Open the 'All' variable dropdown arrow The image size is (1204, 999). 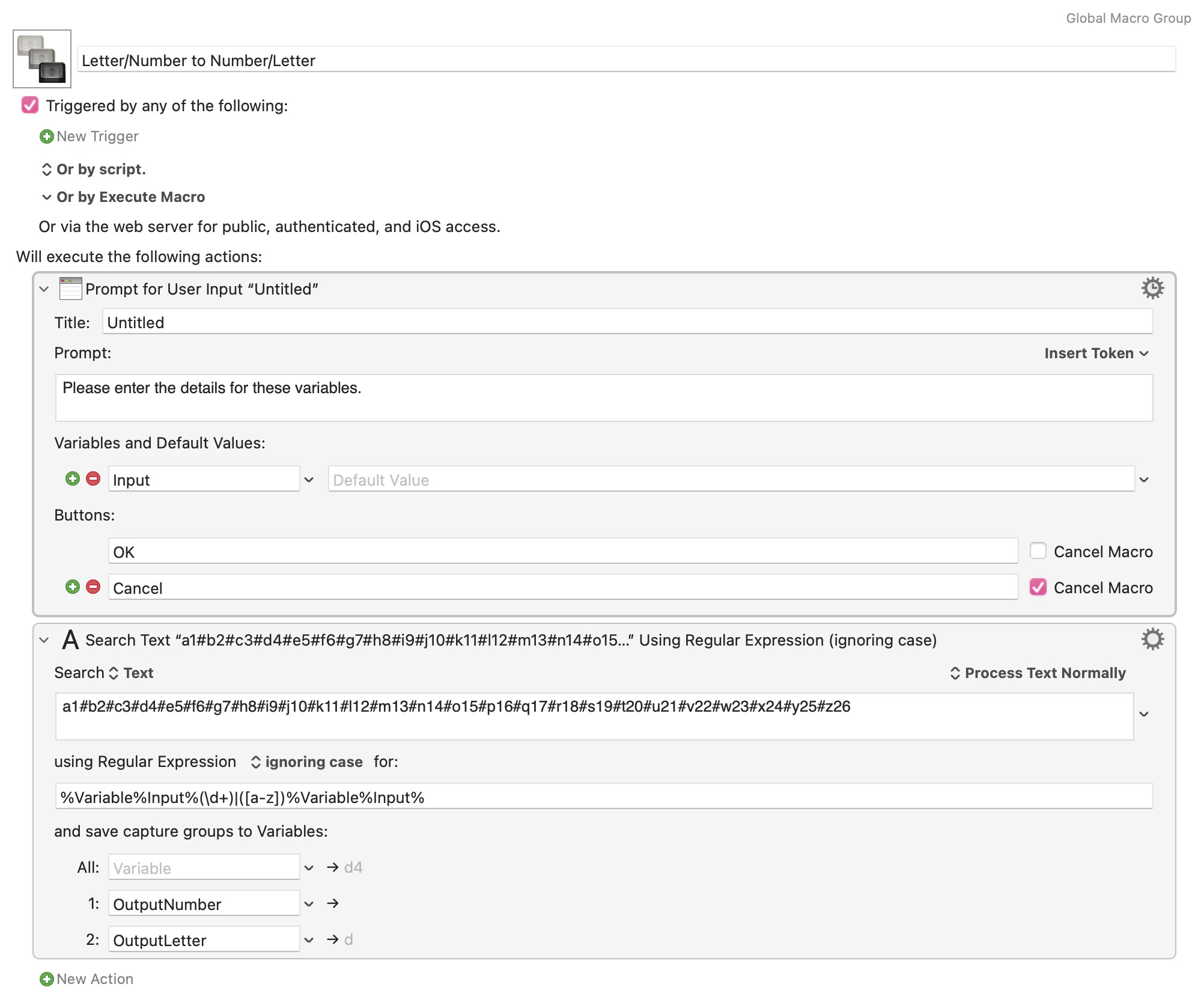point(309,868)
